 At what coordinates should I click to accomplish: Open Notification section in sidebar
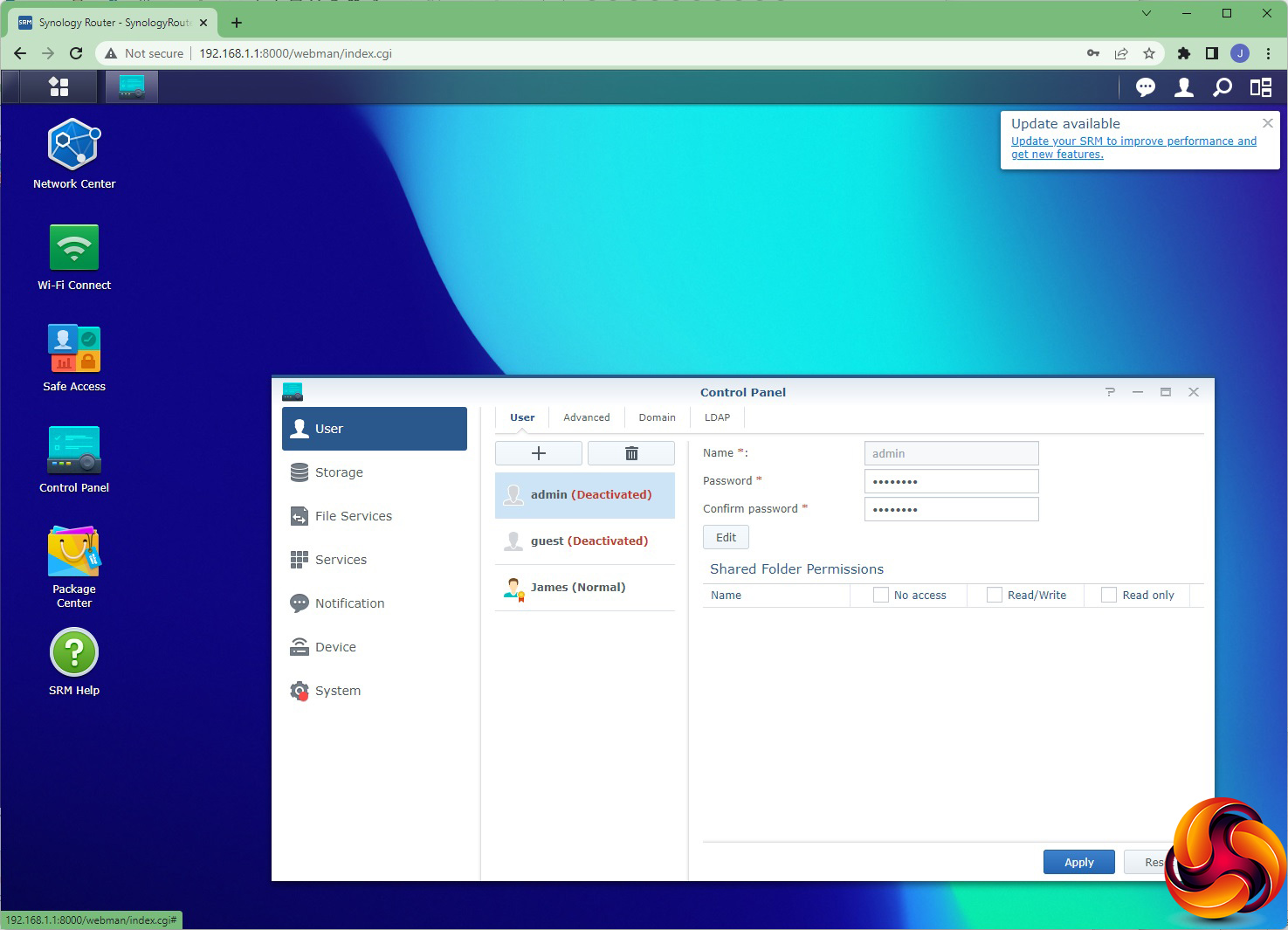pos(375,603)
